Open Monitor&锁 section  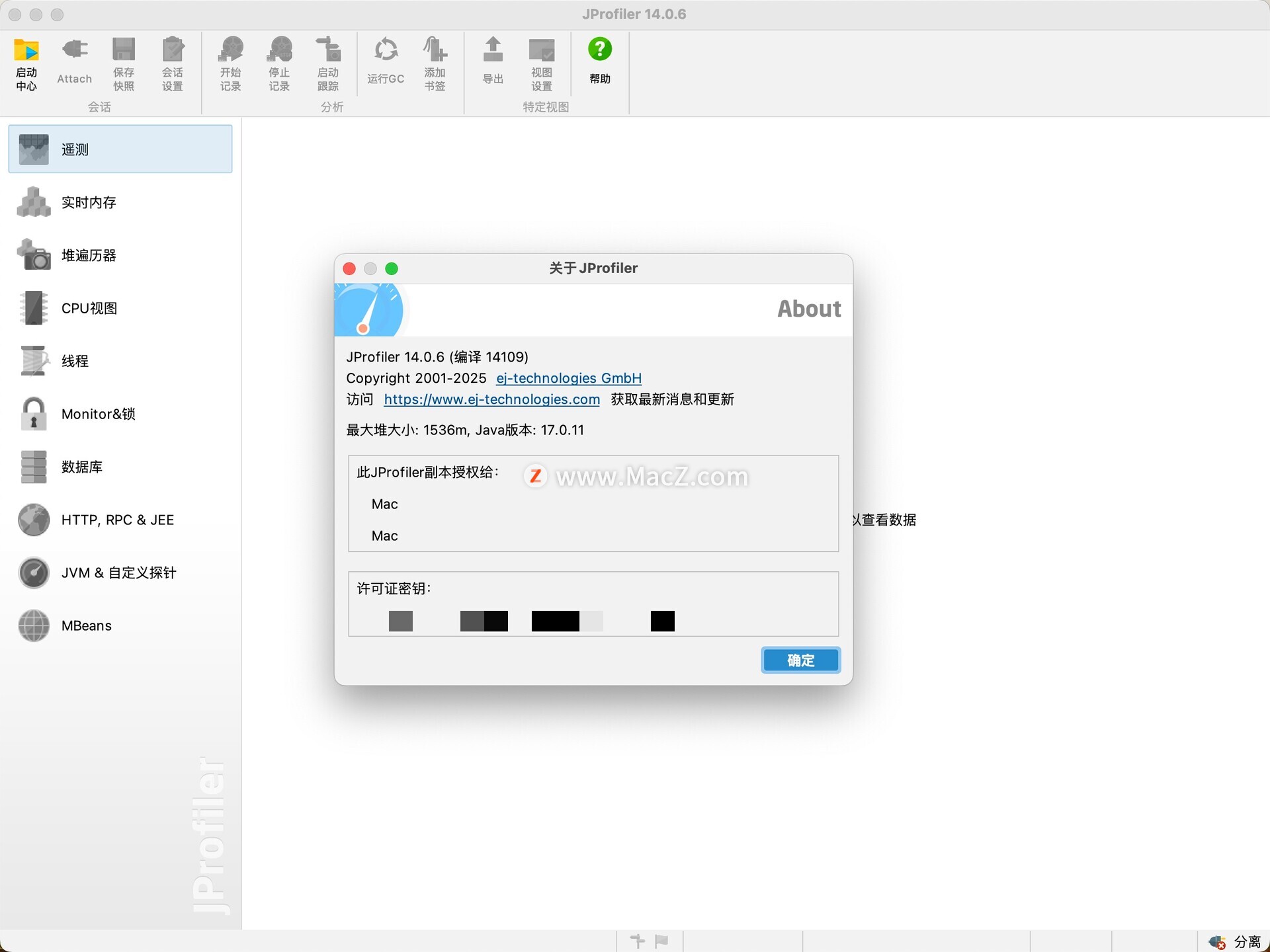pyautogui.click(x=120, y=414)
